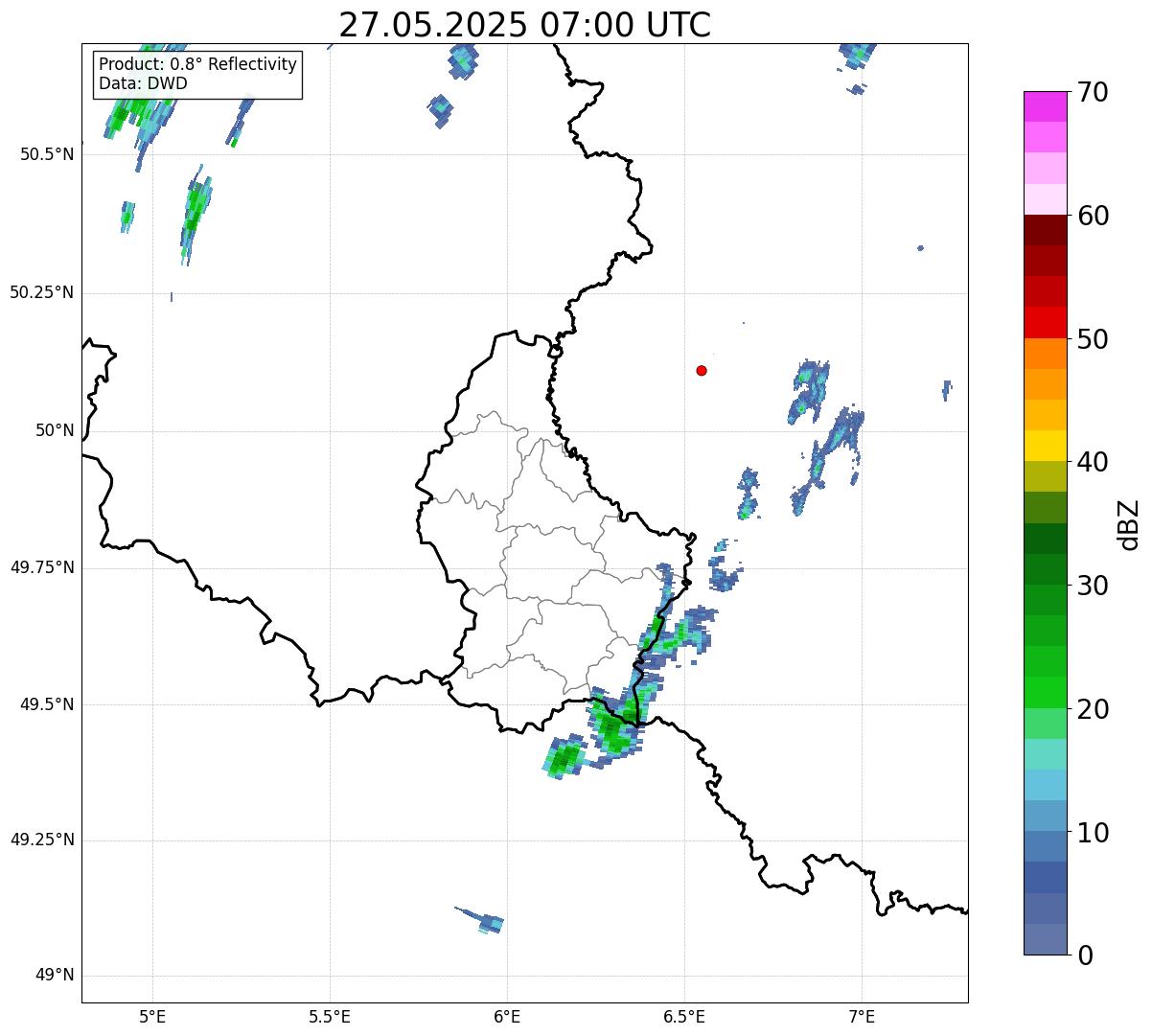Click the green echo cell south of Luxembourg border

click(x=565, y=757)
